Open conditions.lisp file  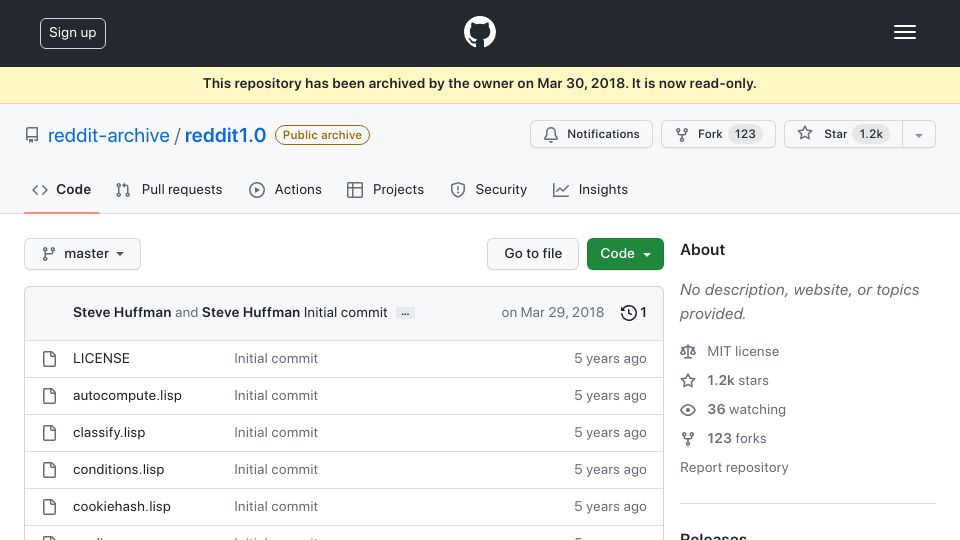[x=118, y=470]
